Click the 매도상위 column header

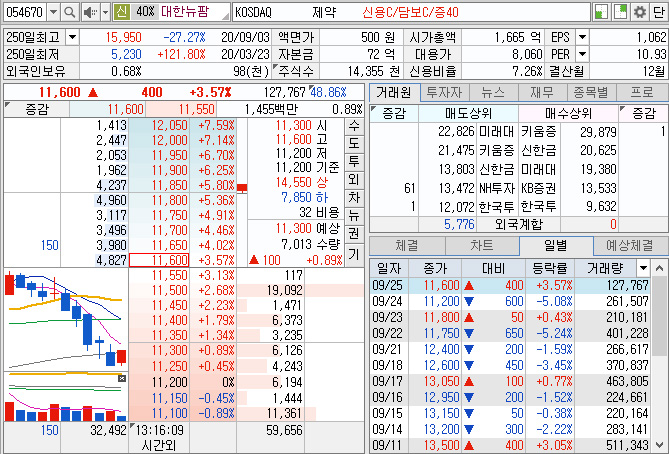point(468,114)
